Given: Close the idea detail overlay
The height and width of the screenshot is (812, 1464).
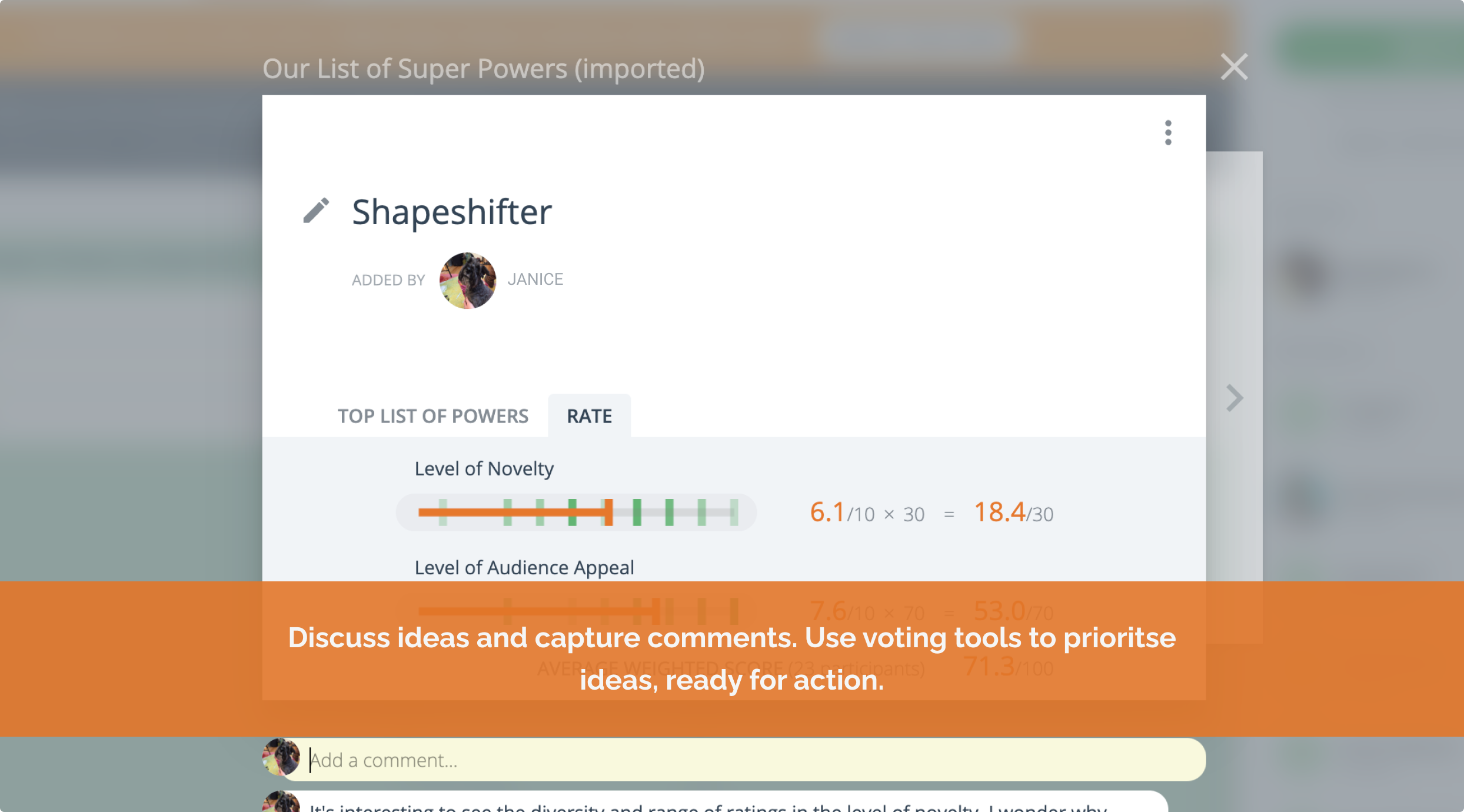Looking at the screenshot, I should 1234,67.
